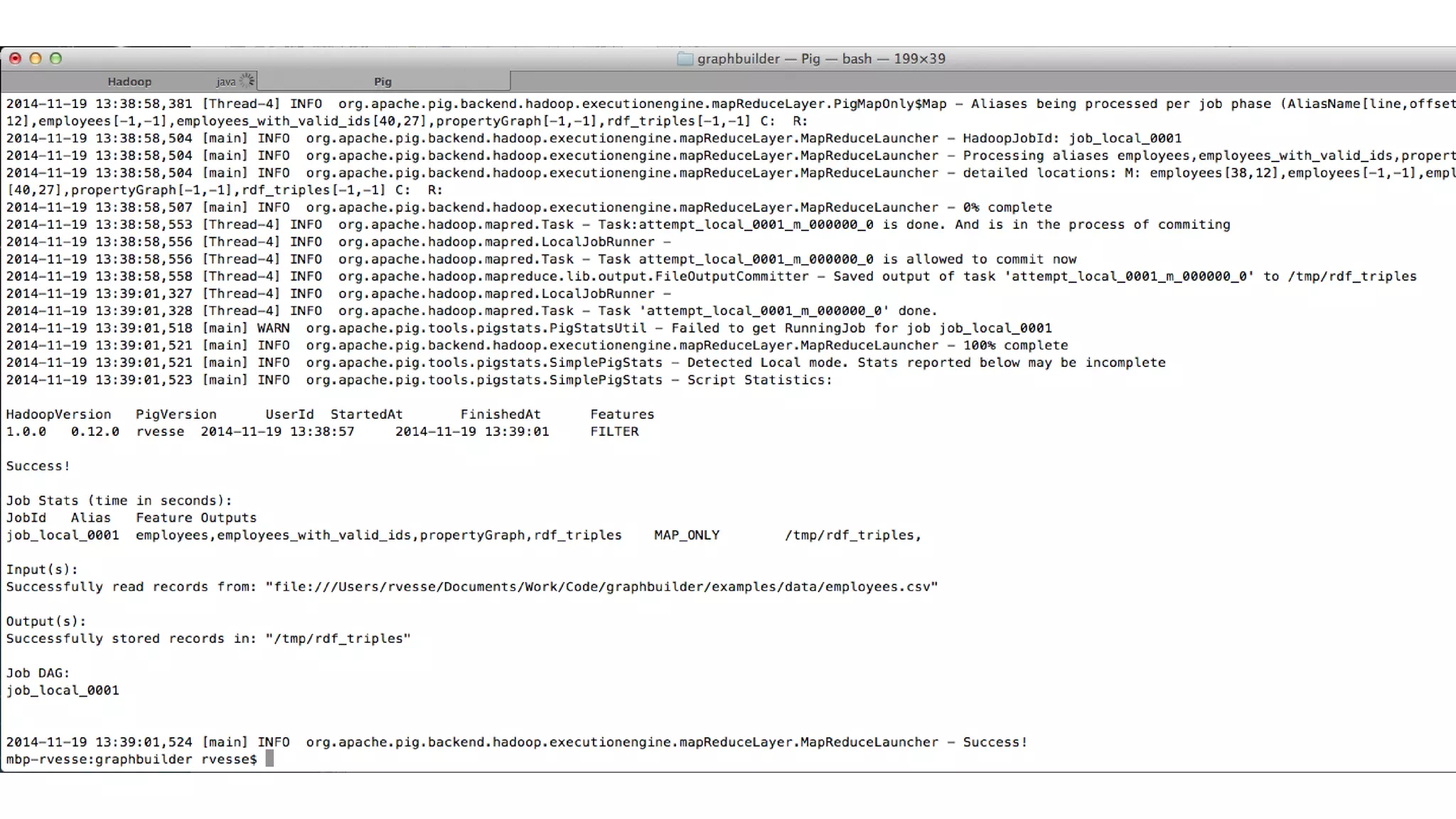Click the 'Job DAG:' heading text
Viewport: 1456px width, 819px height.
38,673
